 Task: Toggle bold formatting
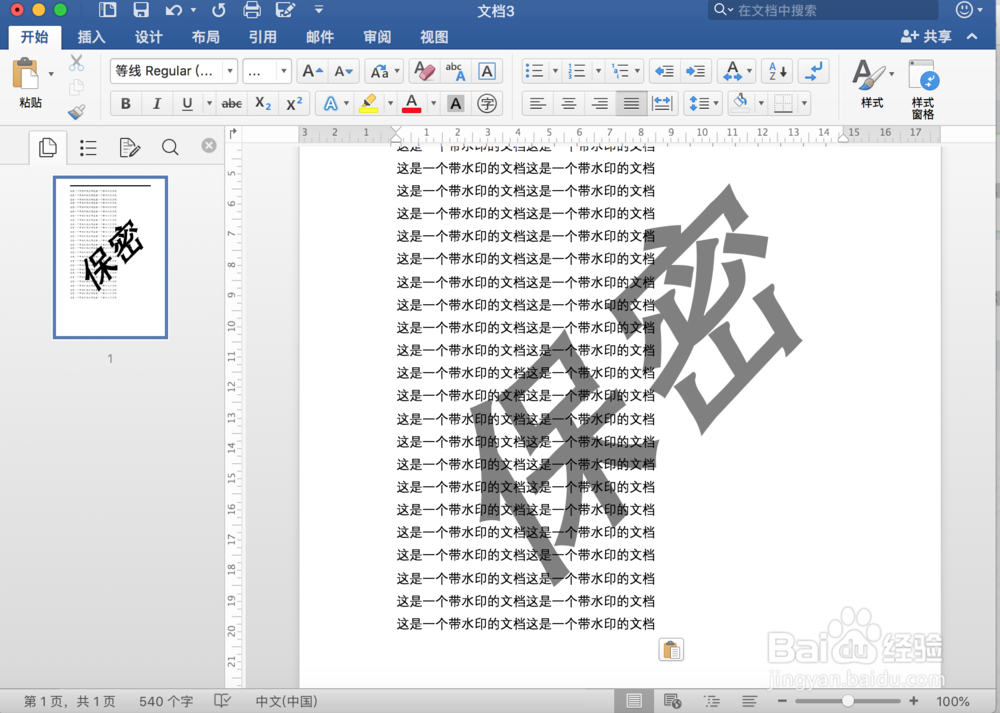126,103
